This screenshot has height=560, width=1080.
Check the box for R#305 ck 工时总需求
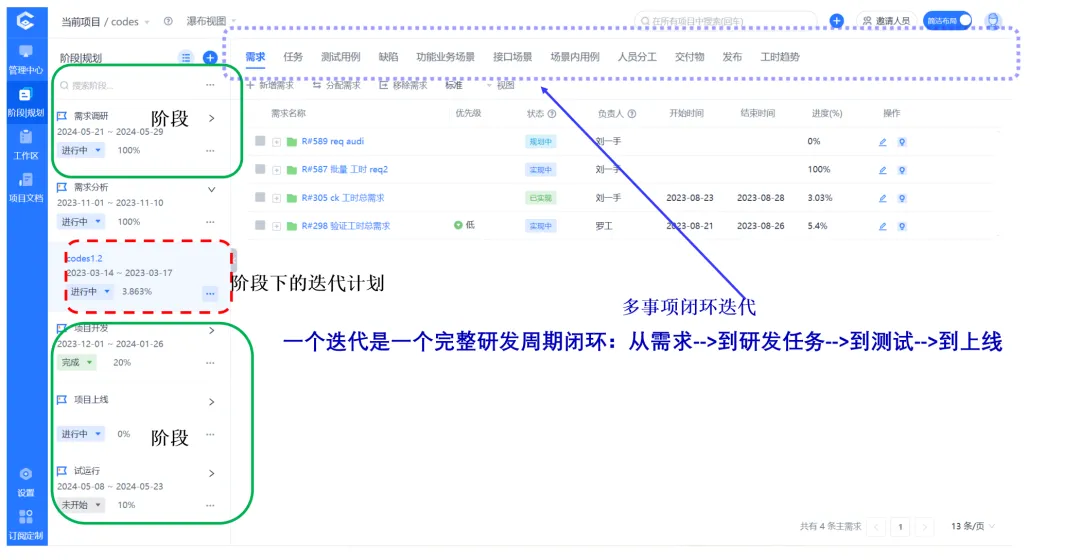pos(260,197)
